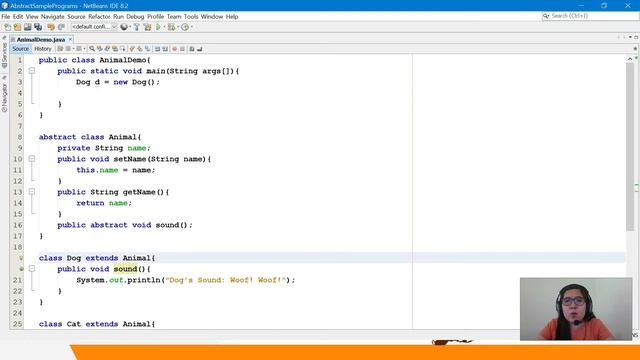The width and height of the screenshot is (640, 360).
Task: Click the override glyph beside public void sound()
Action: point(21,269)
